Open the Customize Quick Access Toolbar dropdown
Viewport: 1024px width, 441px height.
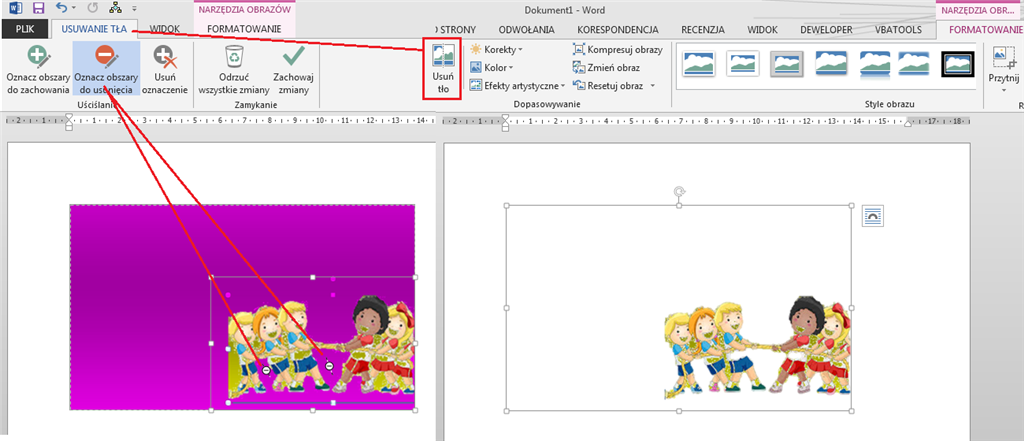(135, 9)
